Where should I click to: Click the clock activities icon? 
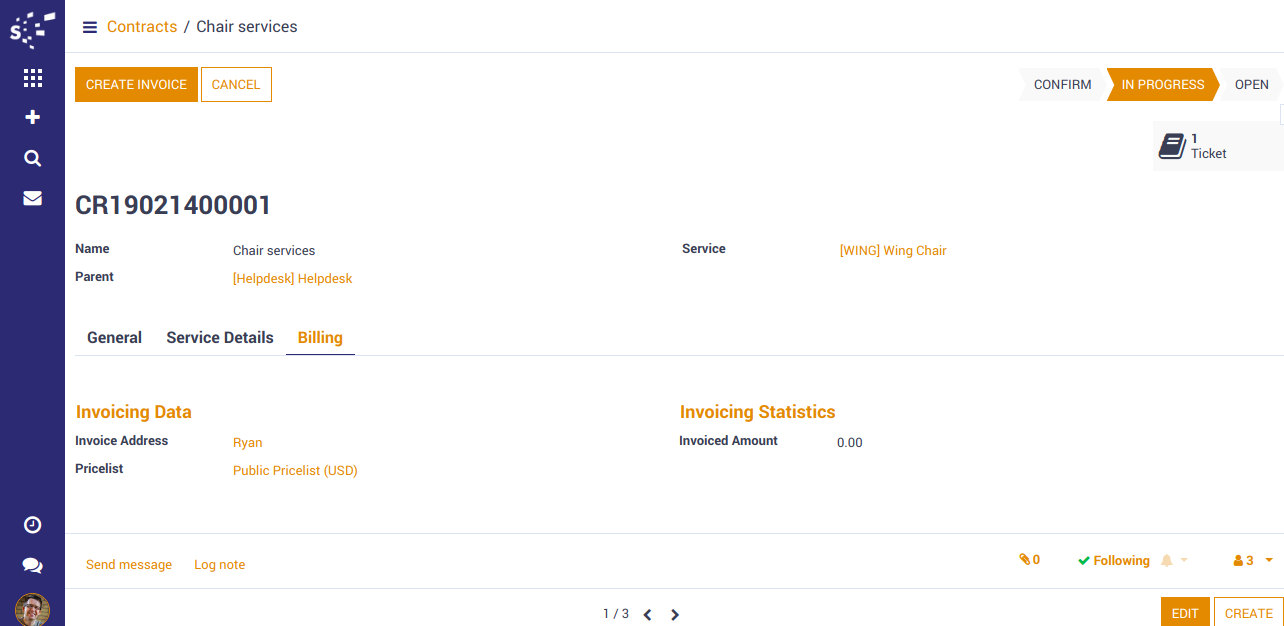click(x=32, y=525)
